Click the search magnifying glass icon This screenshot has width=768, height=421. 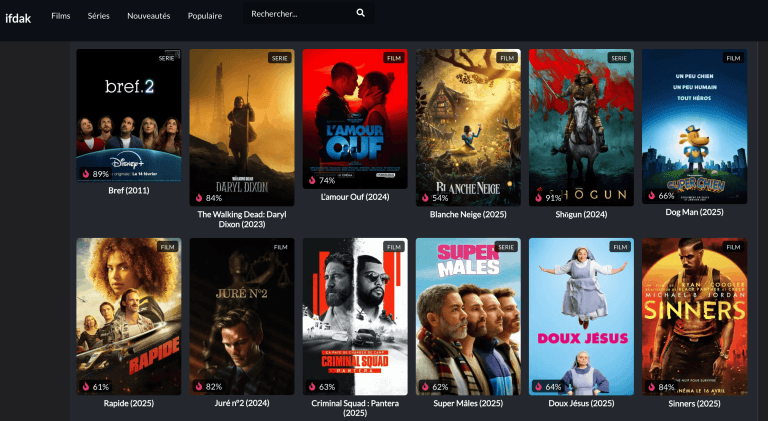[x=360, y=14]
